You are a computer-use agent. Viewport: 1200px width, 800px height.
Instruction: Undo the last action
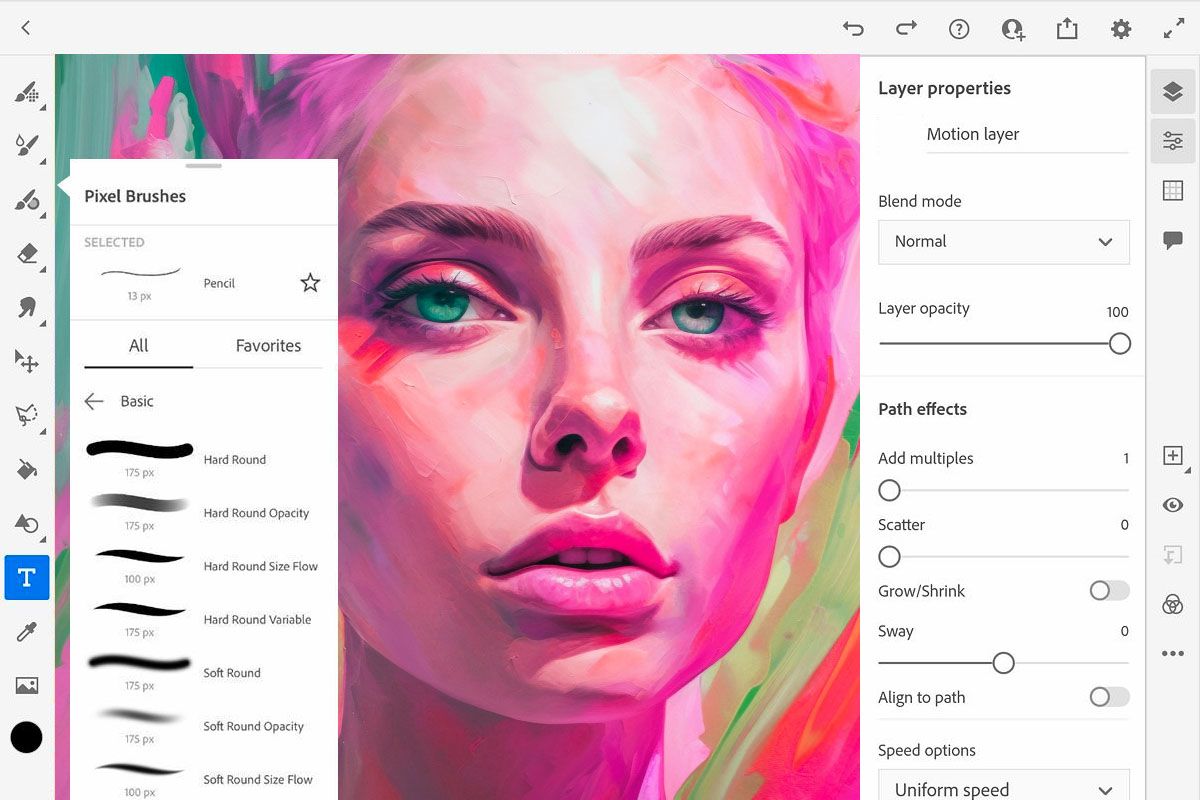click(x=853, y=29)
